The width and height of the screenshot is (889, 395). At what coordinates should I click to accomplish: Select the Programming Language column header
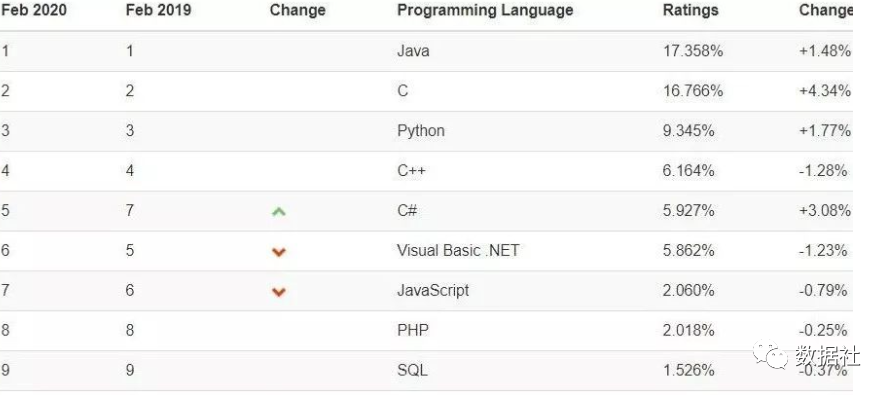click(485, 10)
